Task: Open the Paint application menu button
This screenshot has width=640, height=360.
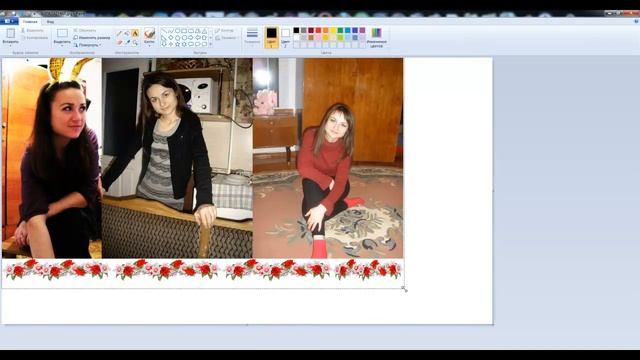Action: (x=9, y=21)
